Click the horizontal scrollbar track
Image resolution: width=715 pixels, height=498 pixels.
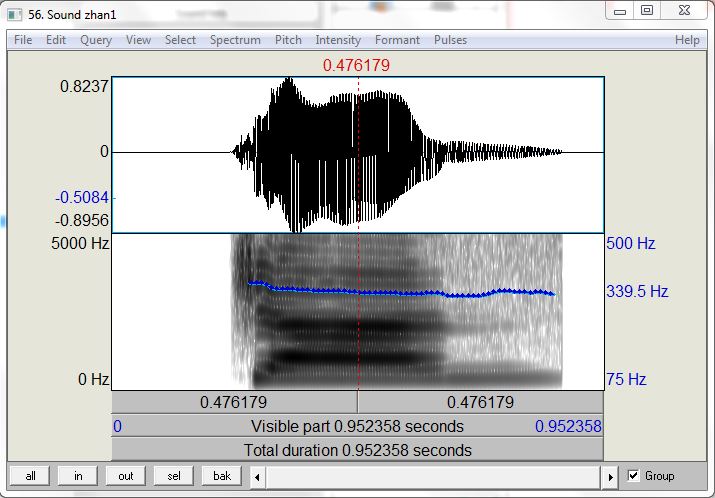[433, 477]
